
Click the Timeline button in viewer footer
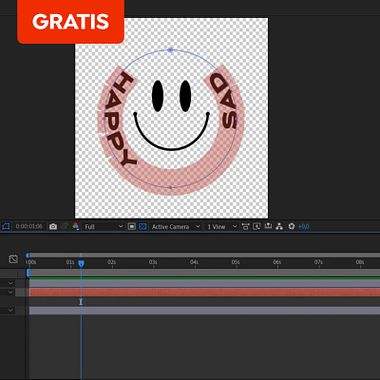click(x=268, y=227)
